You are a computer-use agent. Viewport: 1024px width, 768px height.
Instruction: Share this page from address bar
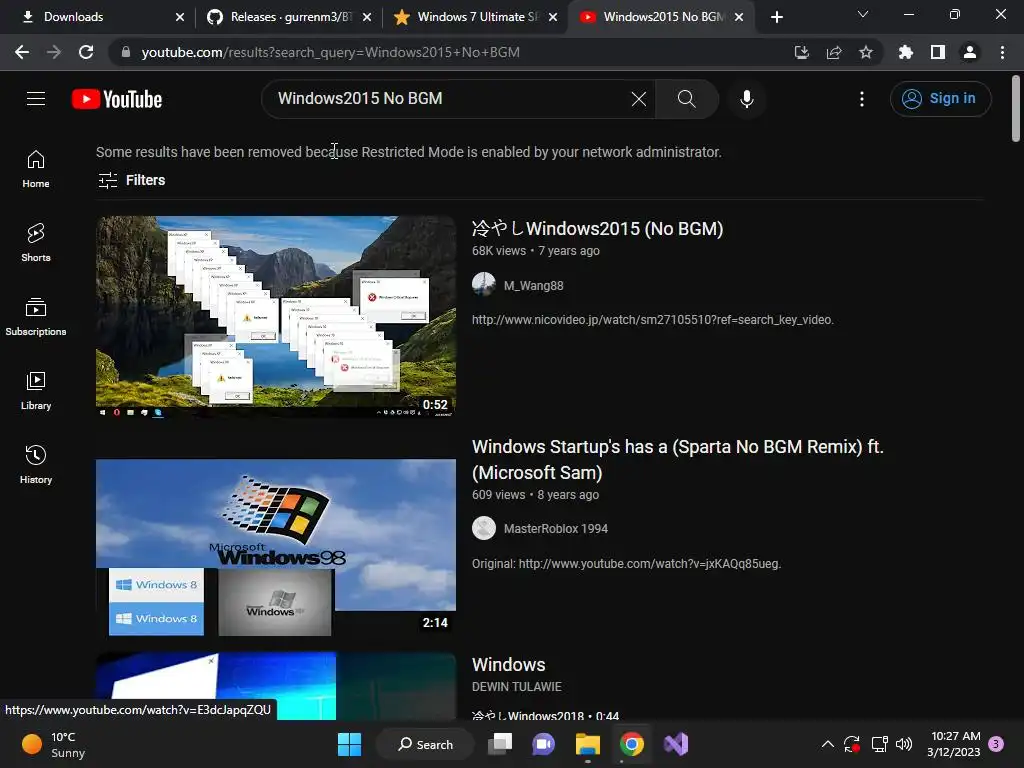coord(834,52)
